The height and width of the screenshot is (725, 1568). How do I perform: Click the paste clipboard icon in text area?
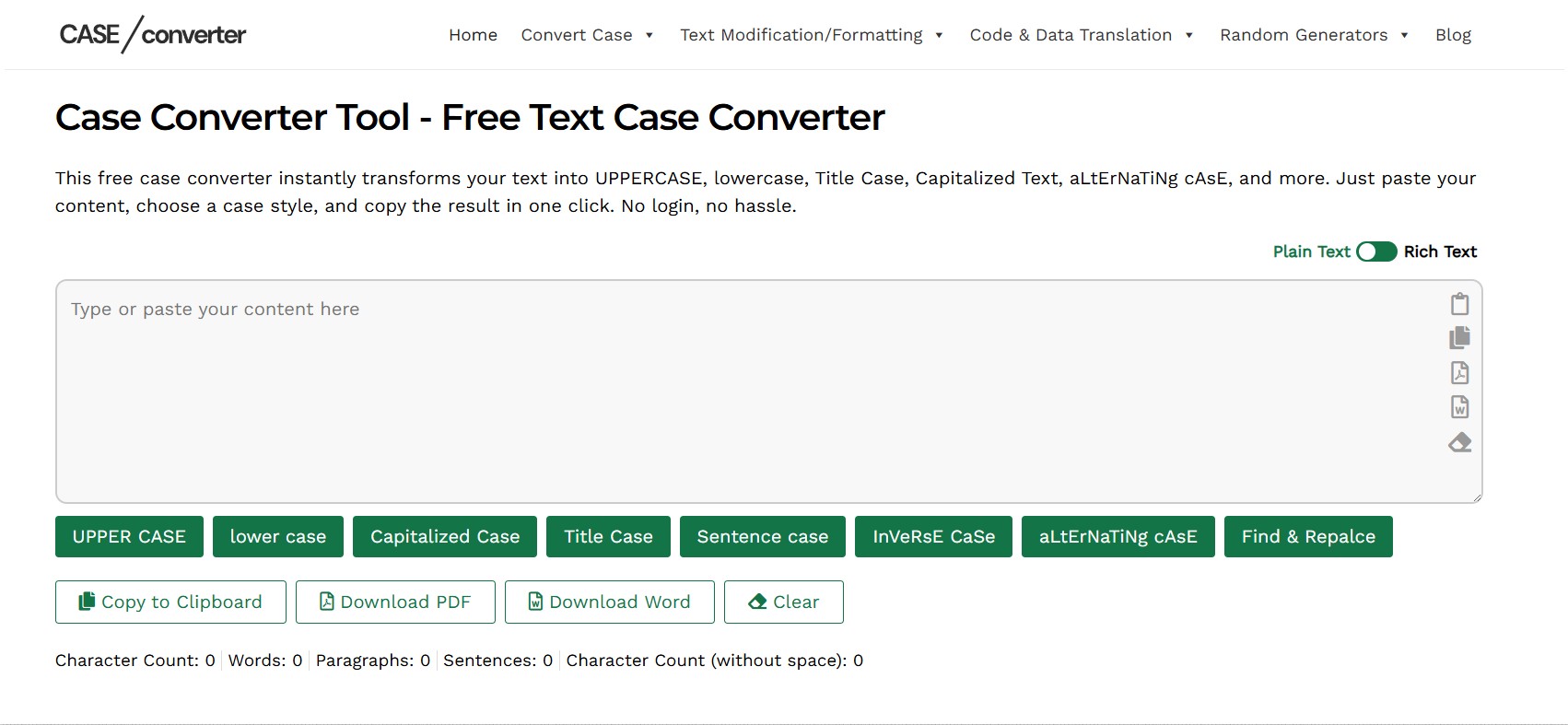[x=1459, y=304]
